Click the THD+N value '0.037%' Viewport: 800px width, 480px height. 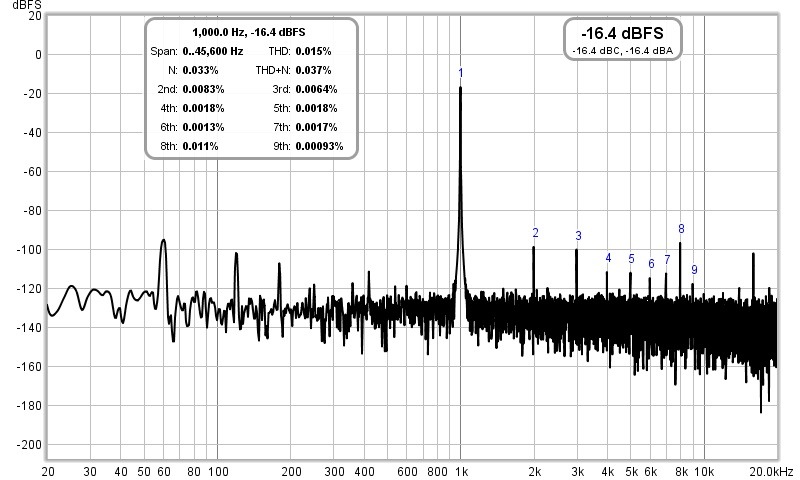pyautogui.click(x=313, y=70)
